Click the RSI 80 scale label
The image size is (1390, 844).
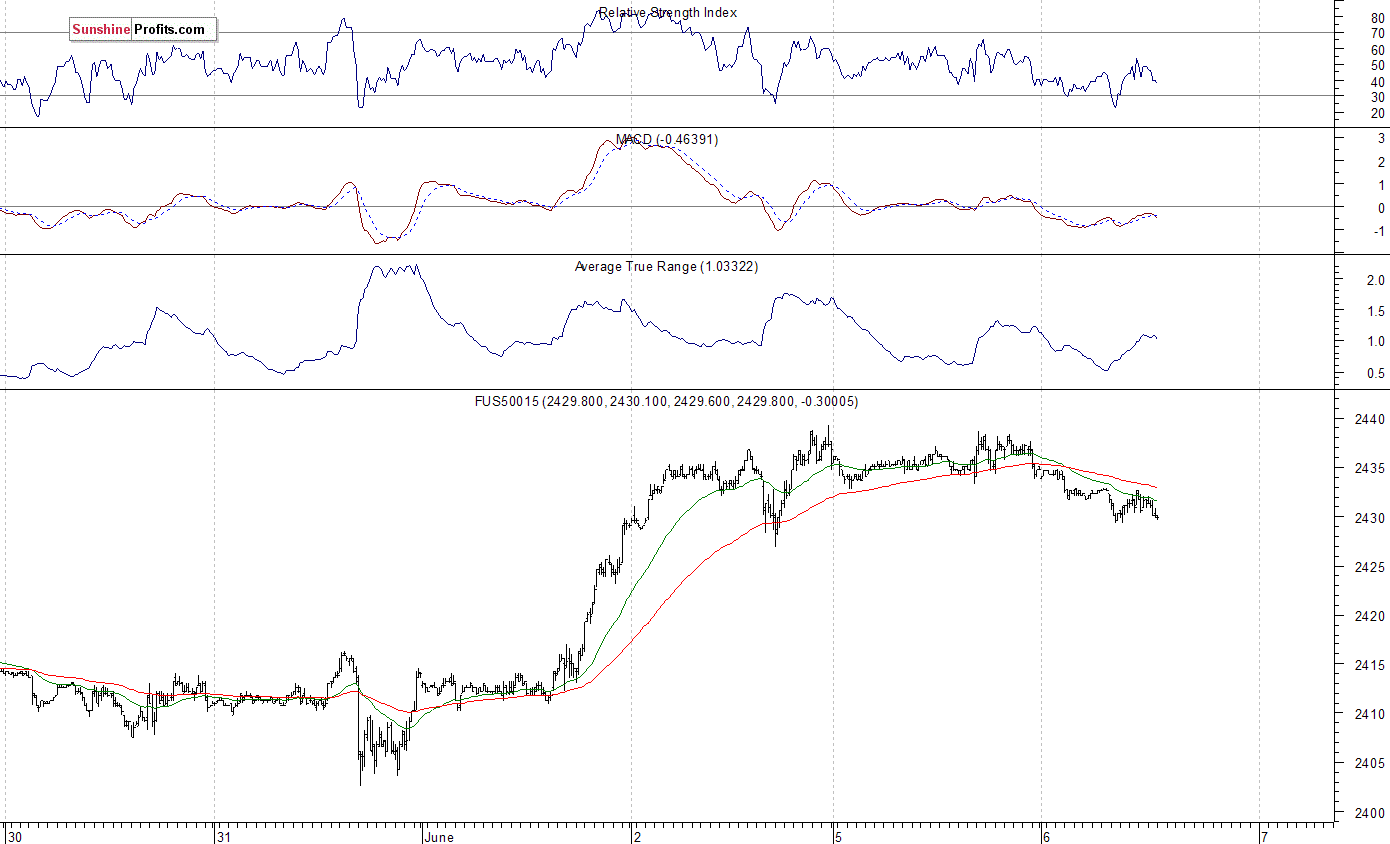tap(1378, 17)
